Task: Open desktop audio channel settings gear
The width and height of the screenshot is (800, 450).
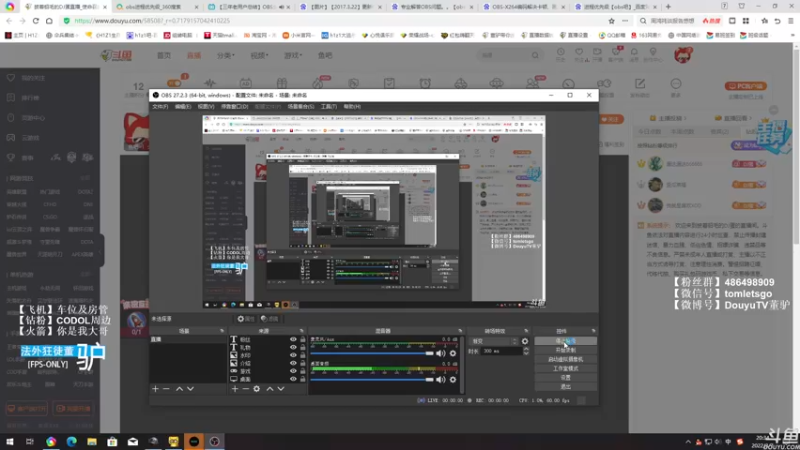Action: pyautogui.click(x=453, y=380)
